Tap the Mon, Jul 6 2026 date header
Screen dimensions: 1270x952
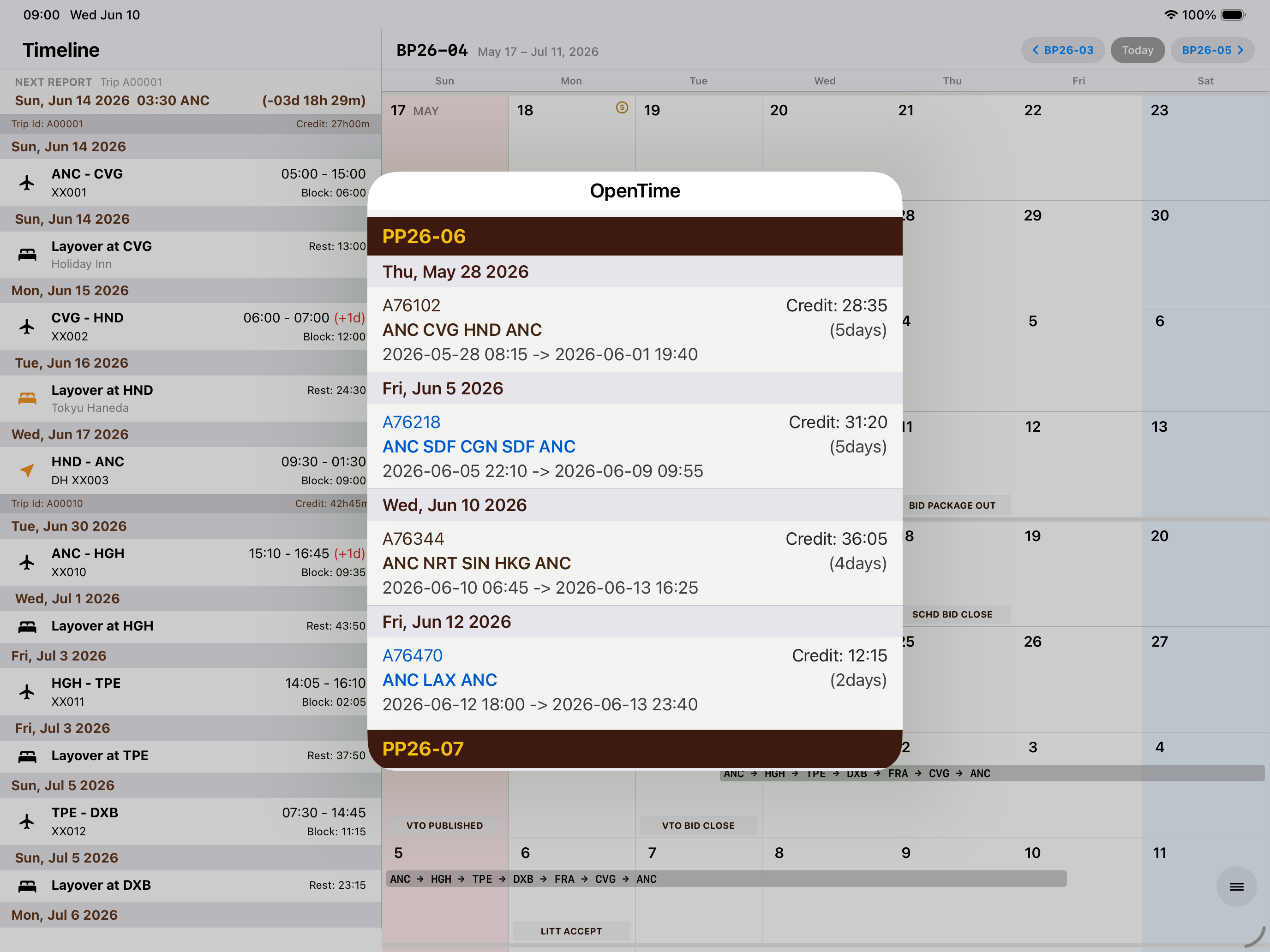pyautogui.click(x=191, y=915)
